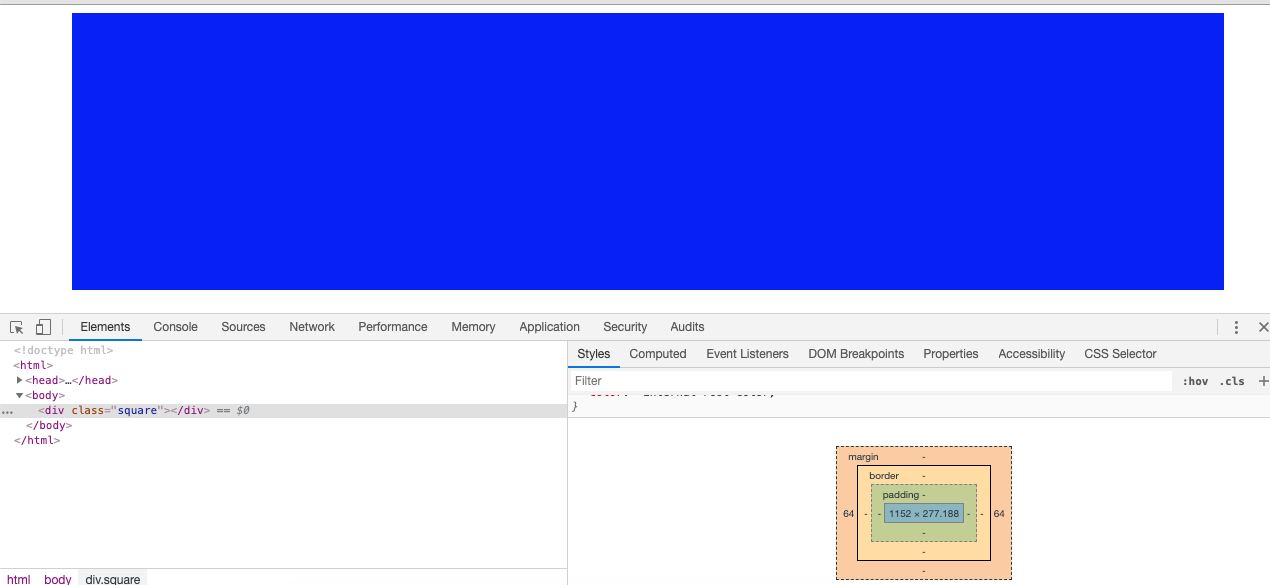Add a new style rule with plus icon
Screen dimensions: 1270x585
pos(1262,381)
